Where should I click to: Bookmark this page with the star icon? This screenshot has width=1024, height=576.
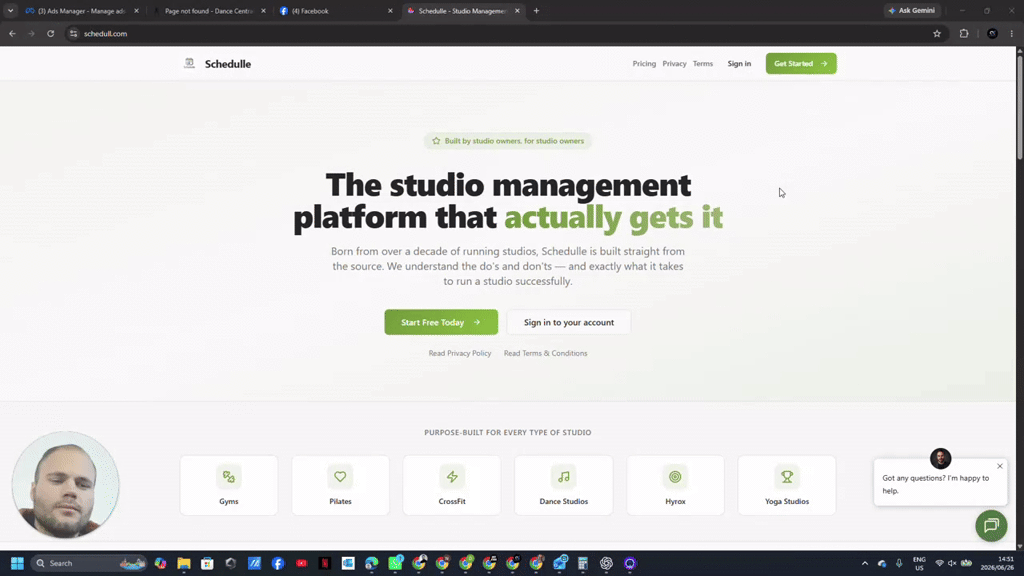tap(937, 33)
